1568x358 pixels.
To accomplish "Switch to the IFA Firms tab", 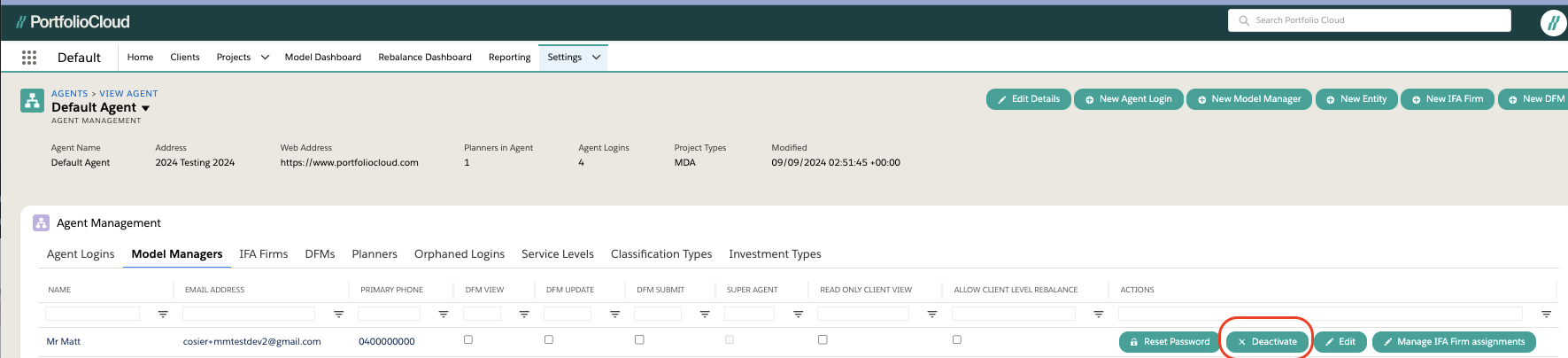I will point(264,254).
